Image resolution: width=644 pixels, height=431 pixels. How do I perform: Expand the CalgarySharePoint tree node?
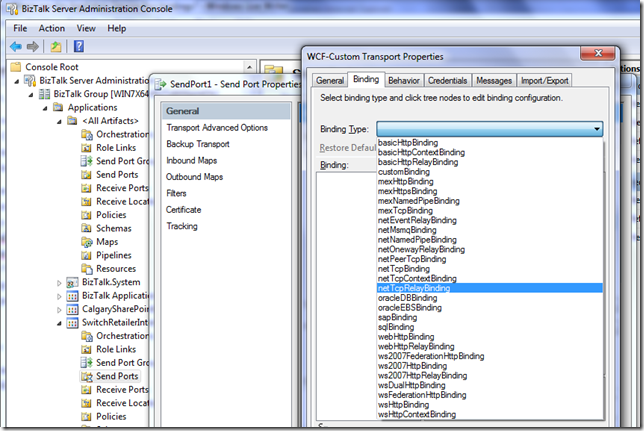tap(59, 310)
